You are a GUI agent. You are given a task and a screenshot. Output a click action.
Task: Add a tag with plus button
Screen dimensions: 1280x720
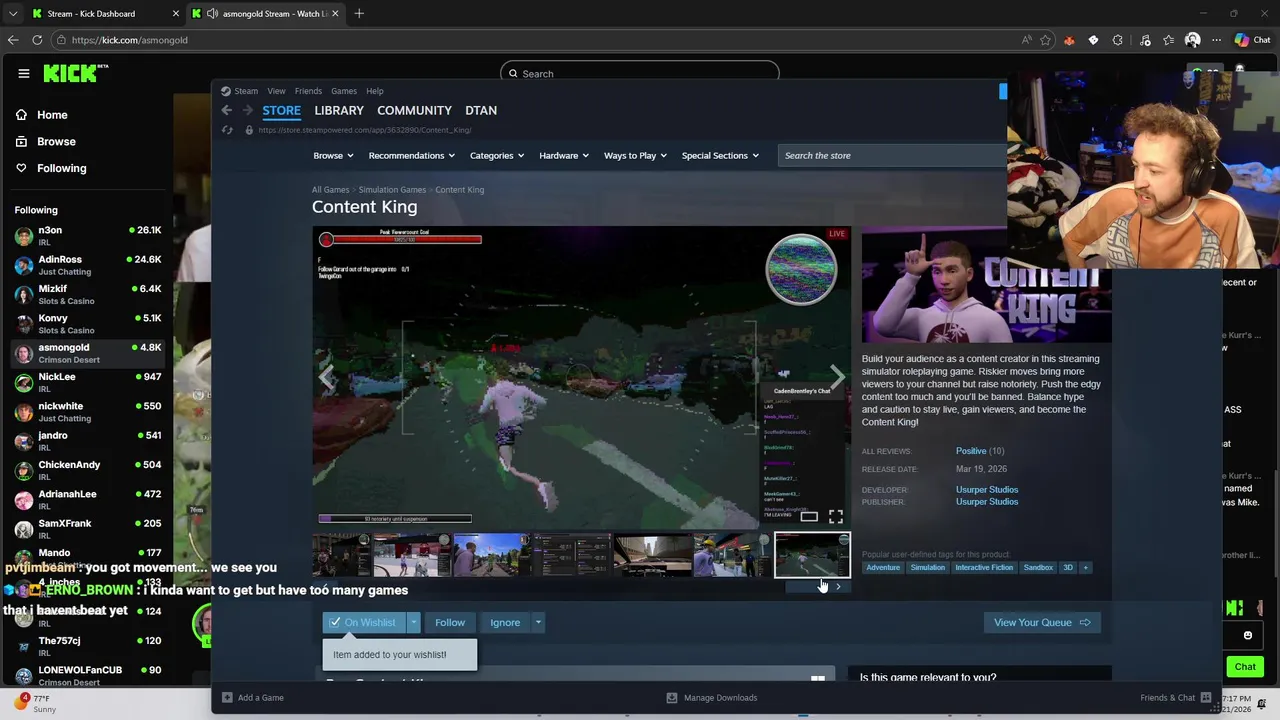pyautogui.click(x=1085, y=567)
